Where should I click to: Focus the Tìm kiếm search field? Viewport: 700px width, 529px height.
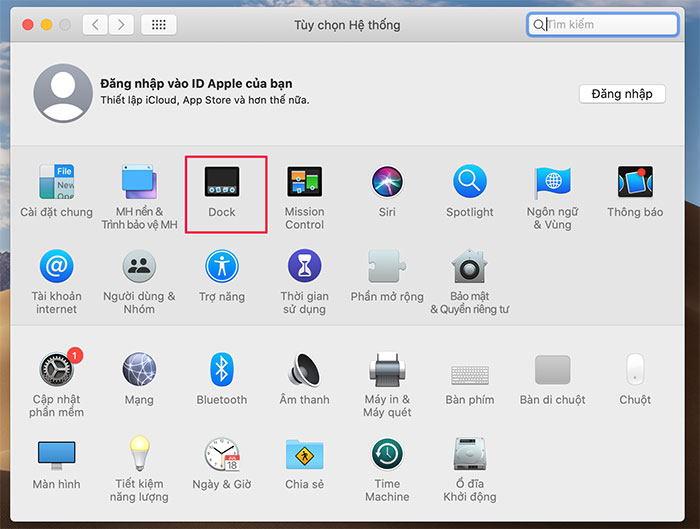coord(603,25)
